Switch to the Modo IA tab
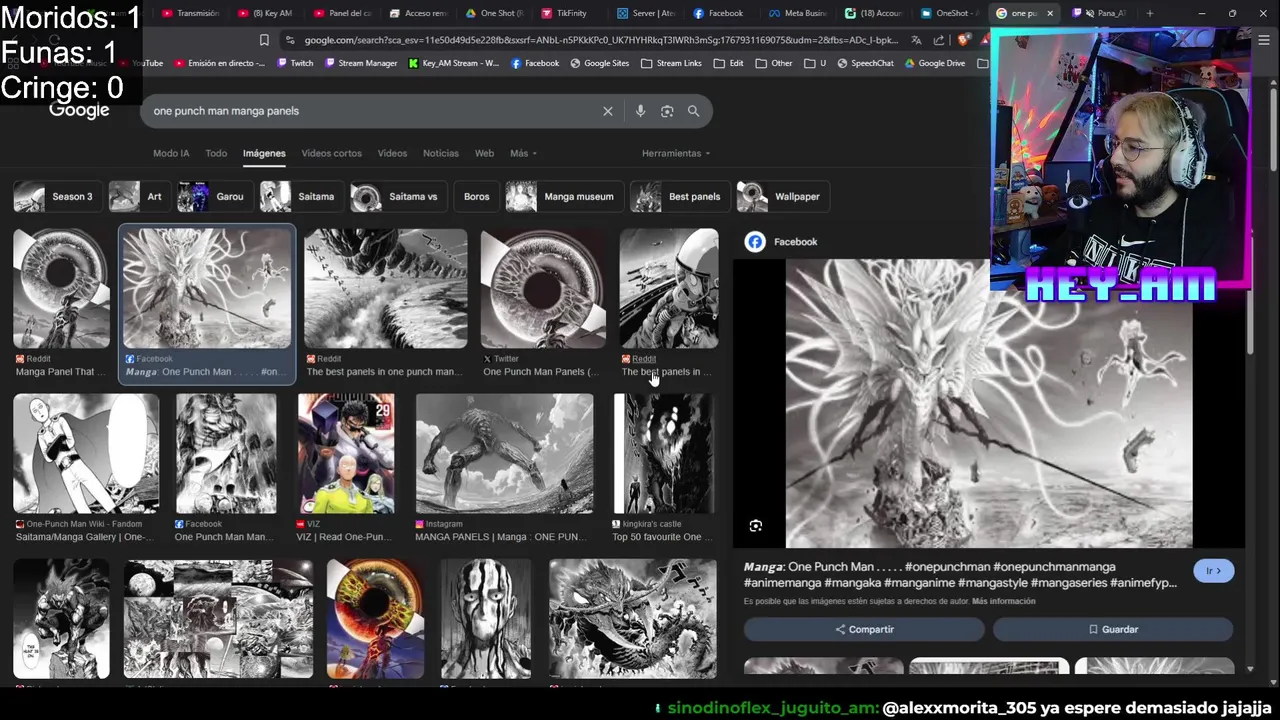 pos(171,153)
